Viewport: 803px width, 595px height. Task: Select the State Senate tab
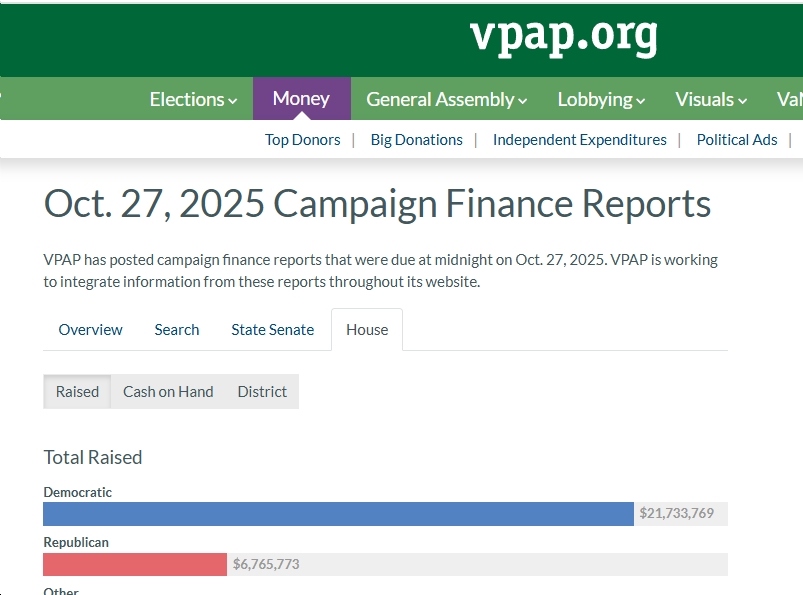[x=272, y=330]
